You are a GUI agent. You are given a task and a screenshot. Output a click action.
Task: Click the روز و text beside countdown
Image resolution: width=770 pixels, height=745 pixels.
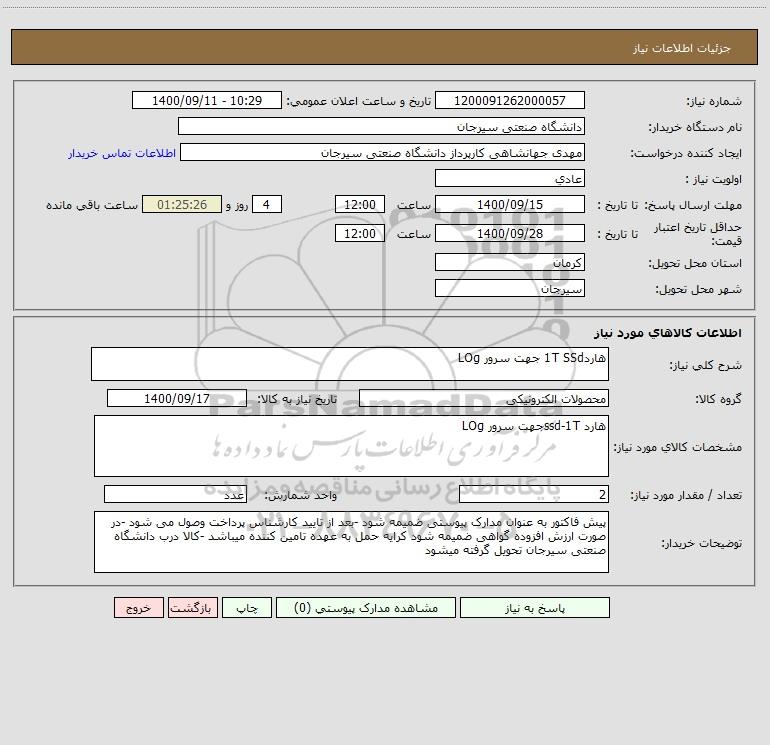[237, 205]
